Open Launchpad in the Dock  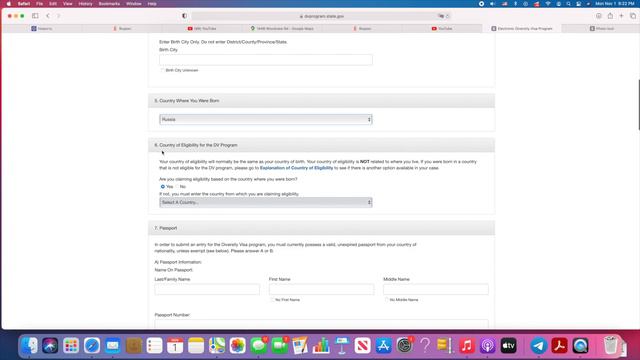(71, 346)
